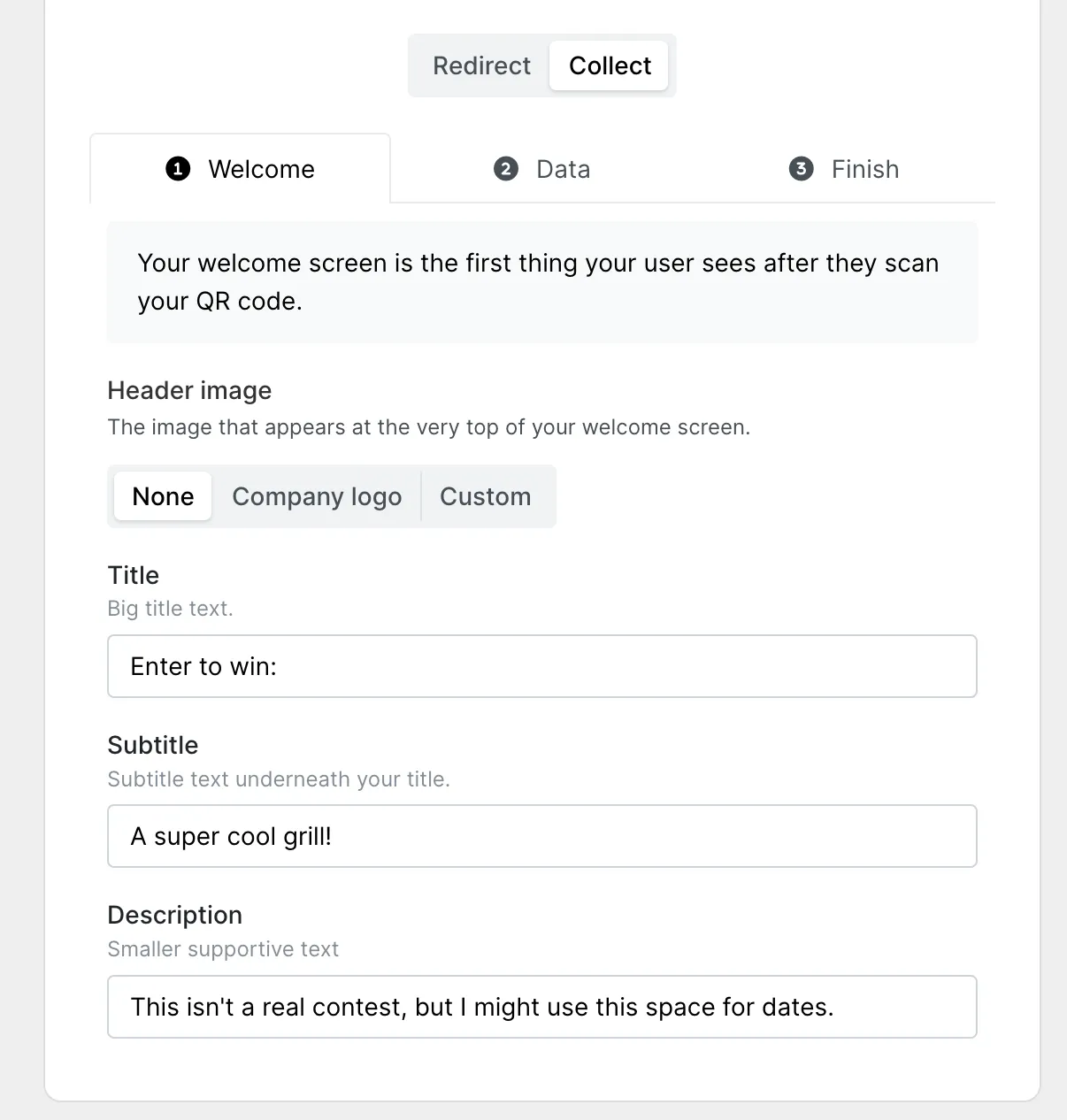Go to the Data tab
The image size is (1067, 1120).
coord(541,169)
